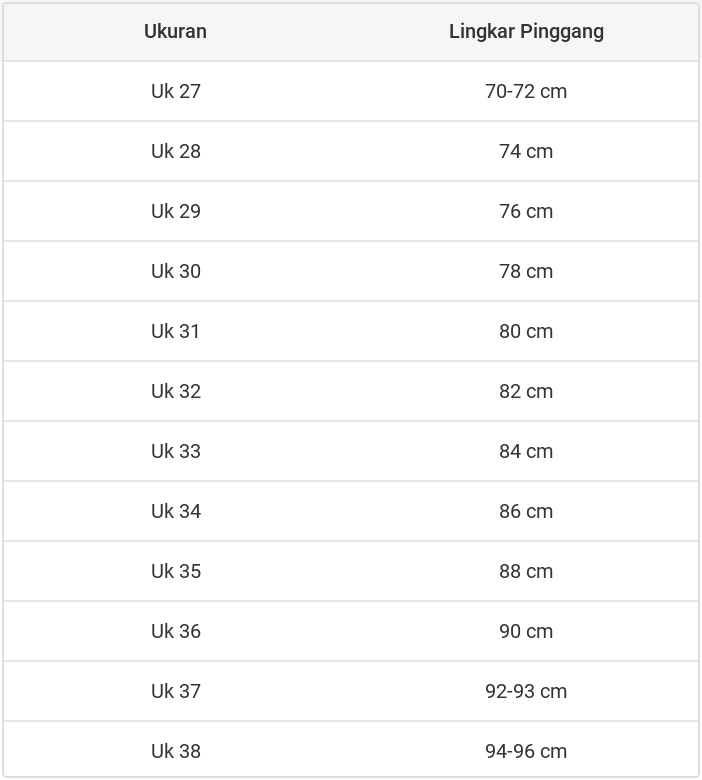The height and width of the screenshot is (780, 702).
Task: Select the Uk 31 size cell
Action: (x=176, y=331)
